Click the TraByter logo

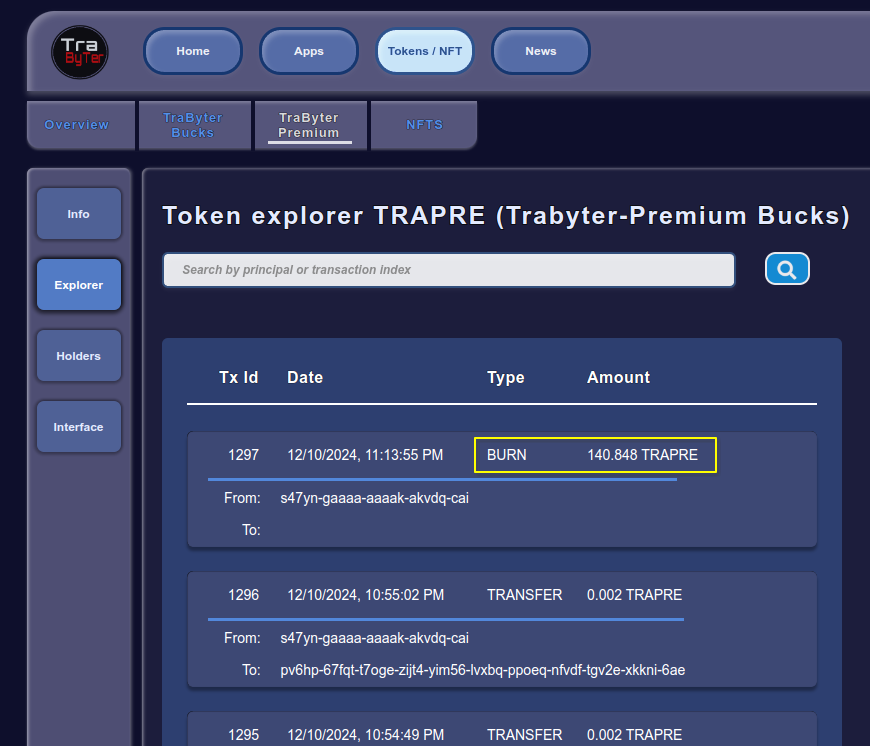(x=80, y=52)
